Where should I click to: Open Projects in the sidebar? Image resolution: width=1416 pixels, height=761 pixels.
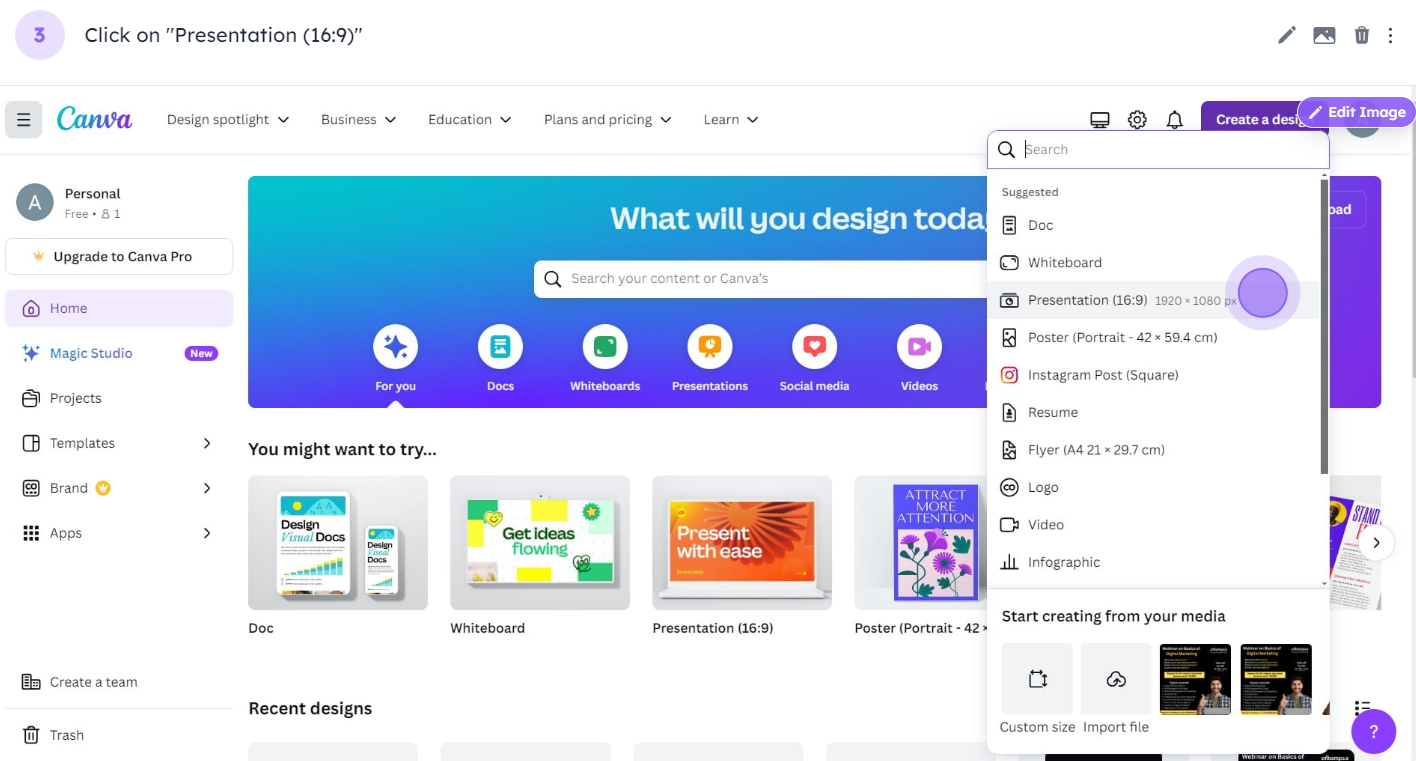coord(119,398)
